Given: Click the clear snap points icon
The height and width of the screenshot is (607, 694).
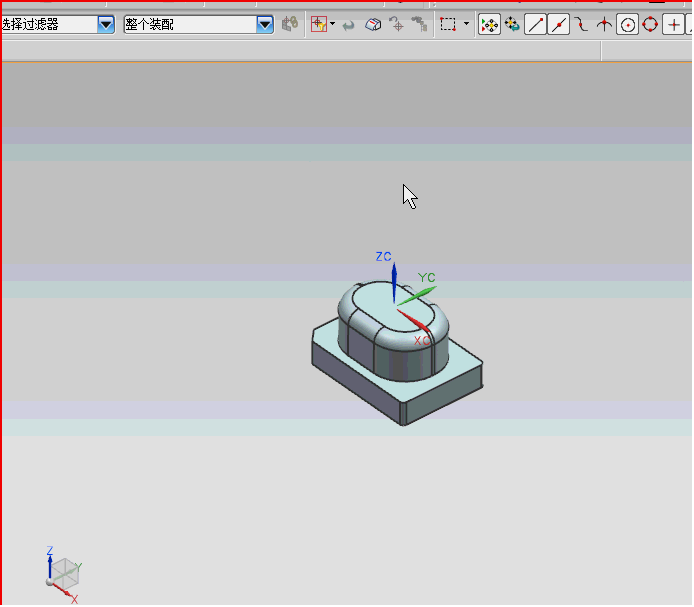Looking at the screenshot, I should 512,24.
